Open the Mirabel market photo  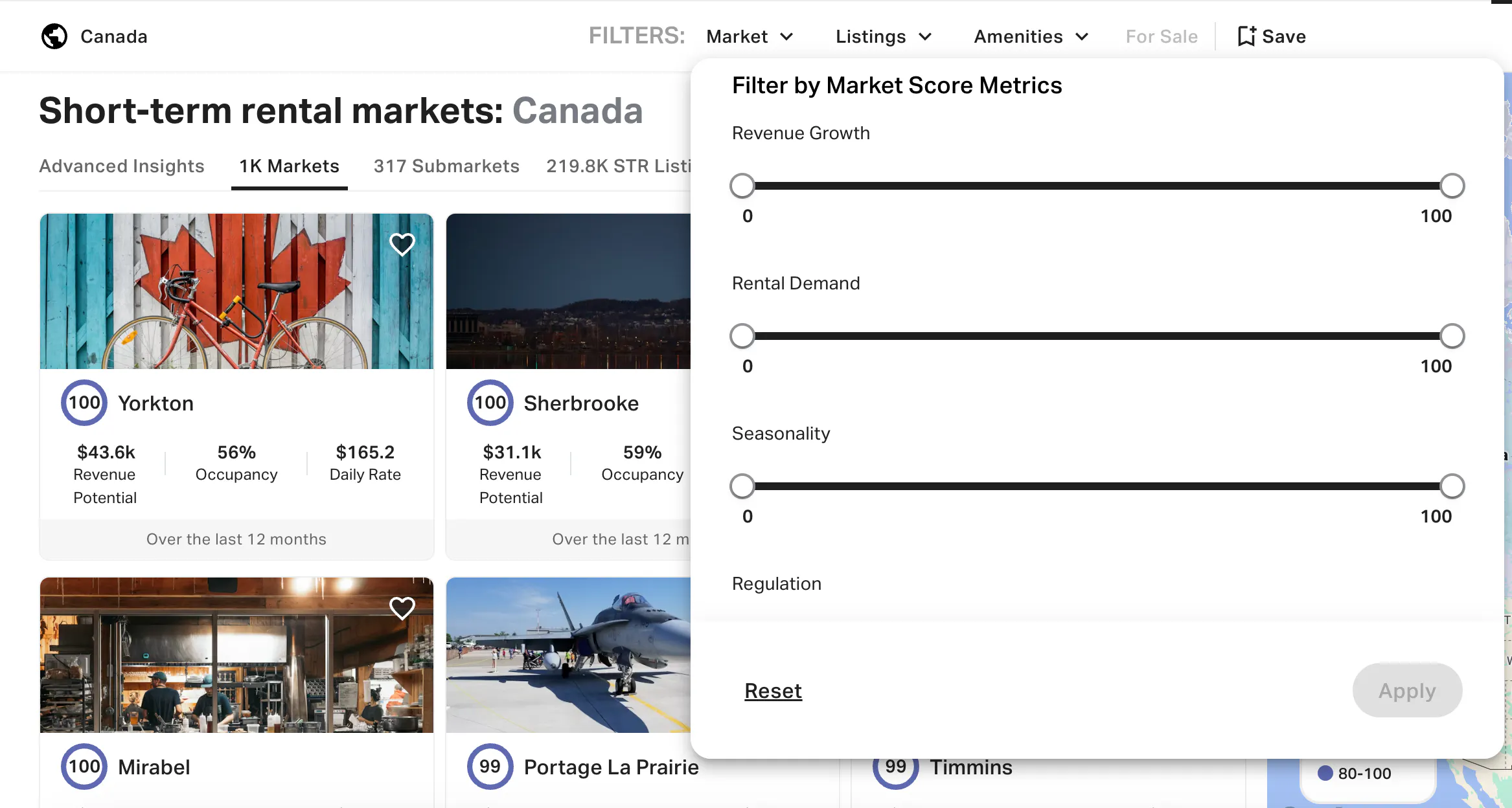[x=236, y=655]
